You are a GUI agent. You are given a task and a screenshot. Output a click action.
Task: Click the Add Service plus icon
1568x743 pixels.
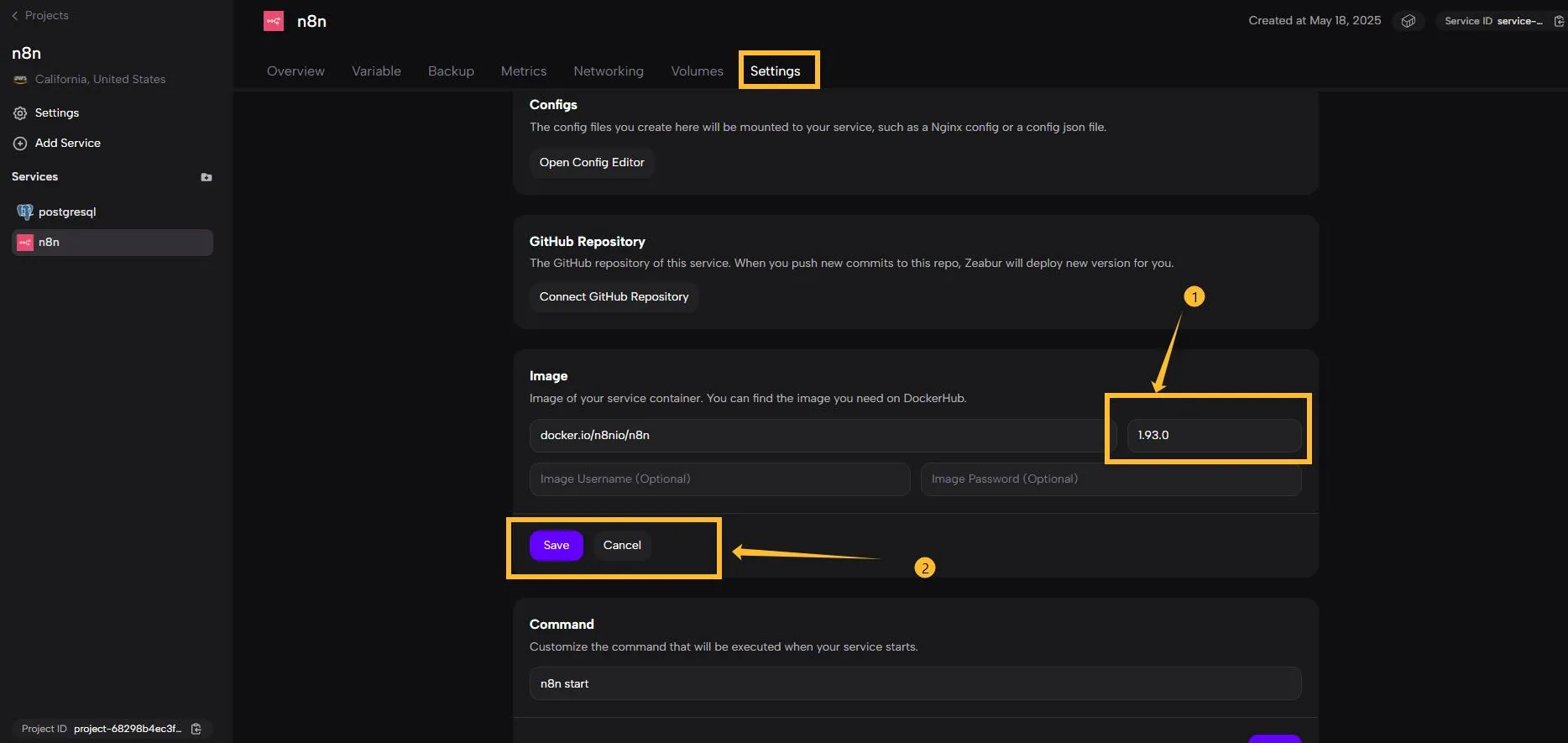(20, 144)
